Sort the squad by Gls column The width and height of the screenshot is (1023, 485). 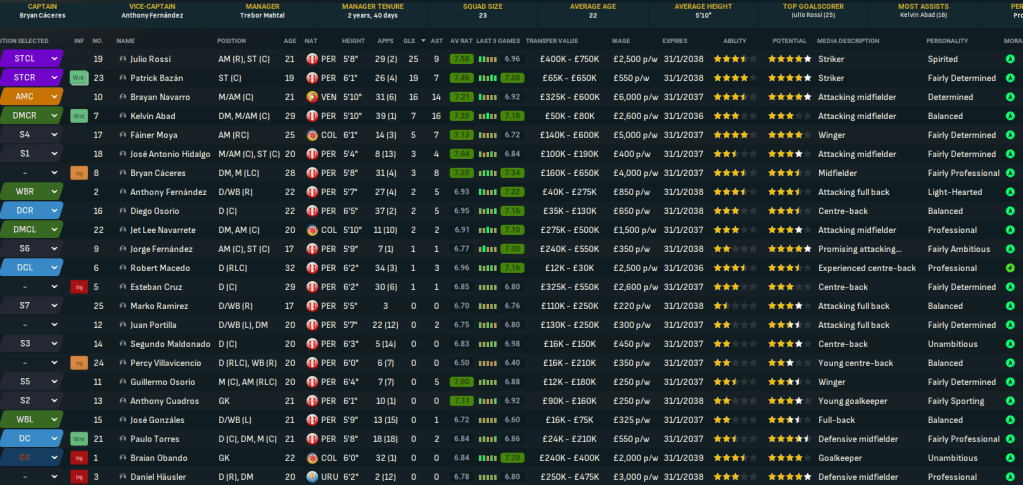pos(410,41)
